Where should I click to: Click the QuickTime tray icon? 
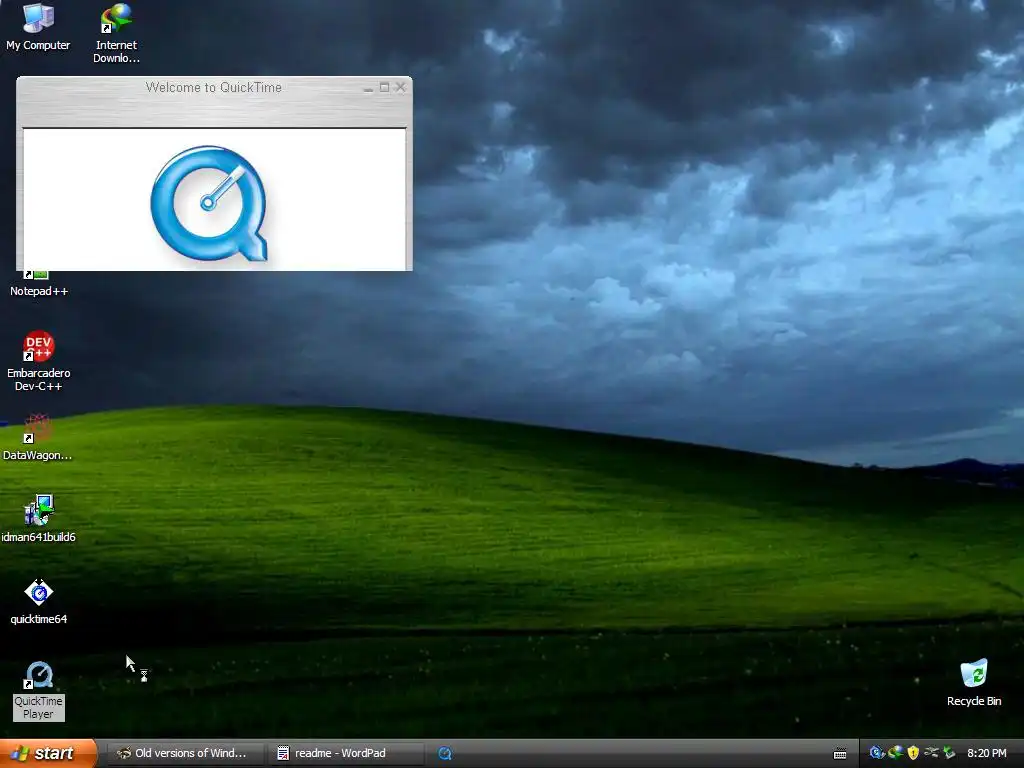point(876,753)
